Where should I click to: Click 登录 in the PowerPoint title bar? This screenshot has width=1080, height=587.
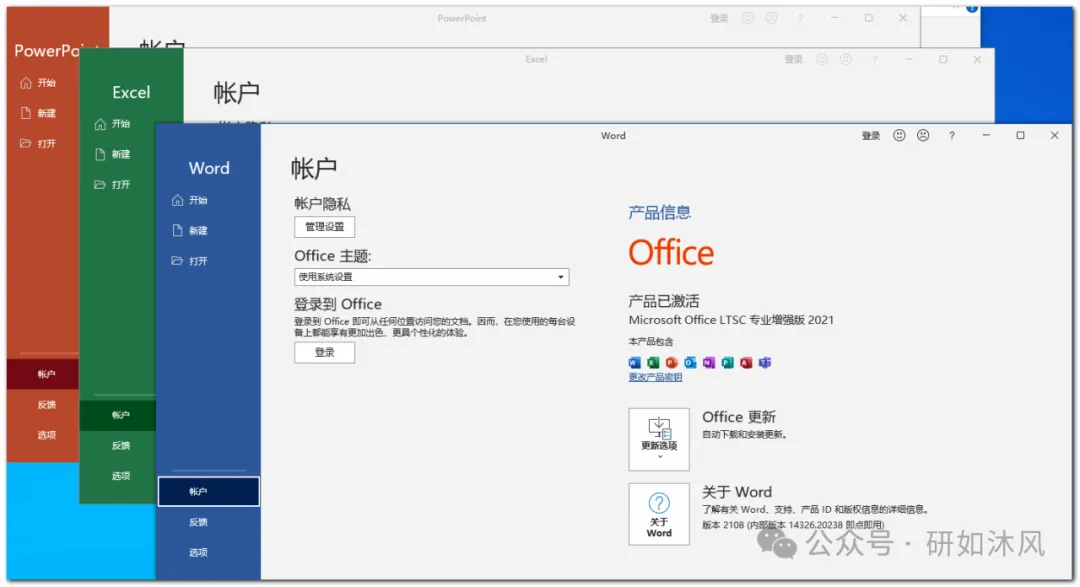coord(719,18)
